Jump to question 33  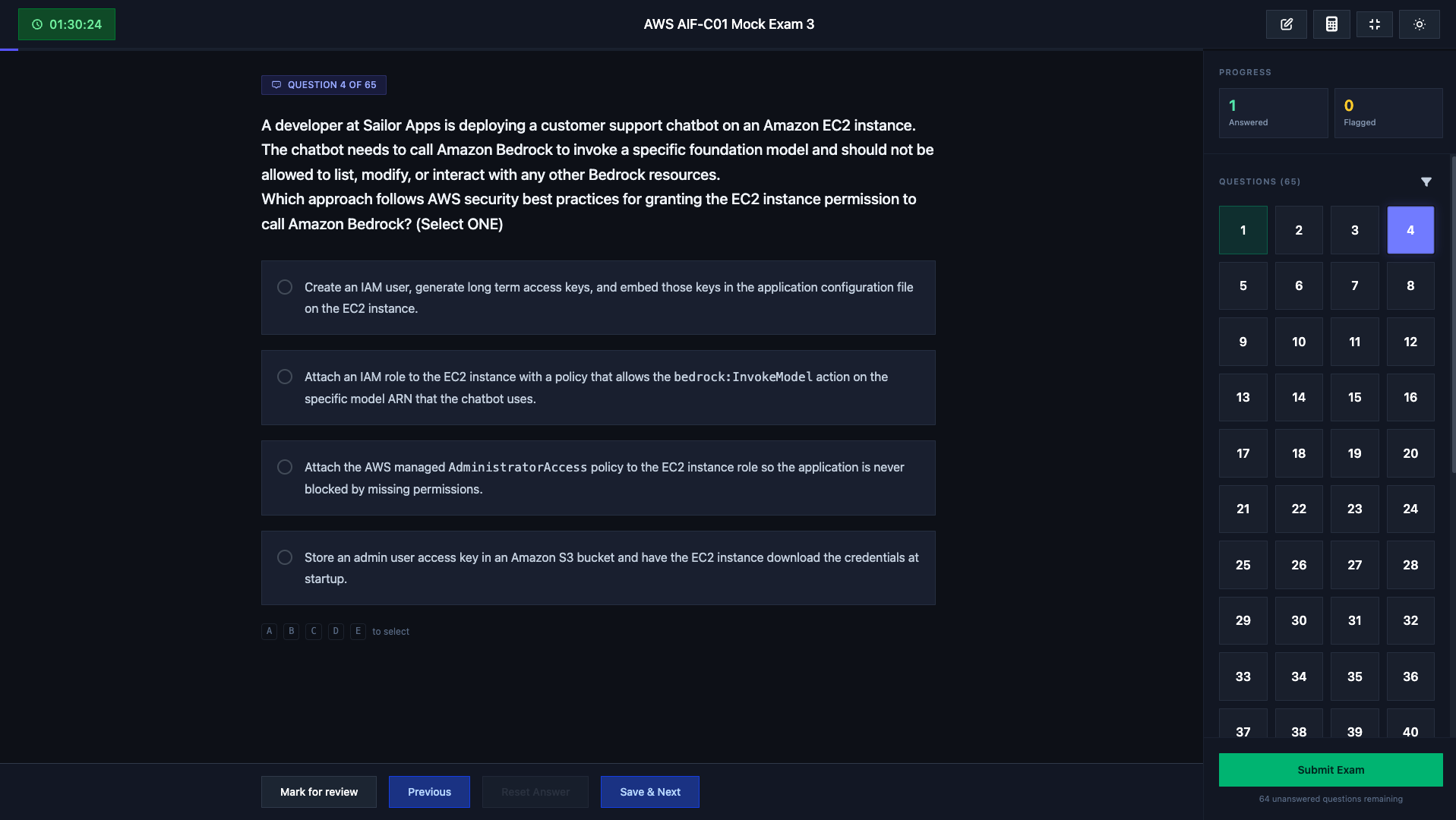pos(1243,676)
